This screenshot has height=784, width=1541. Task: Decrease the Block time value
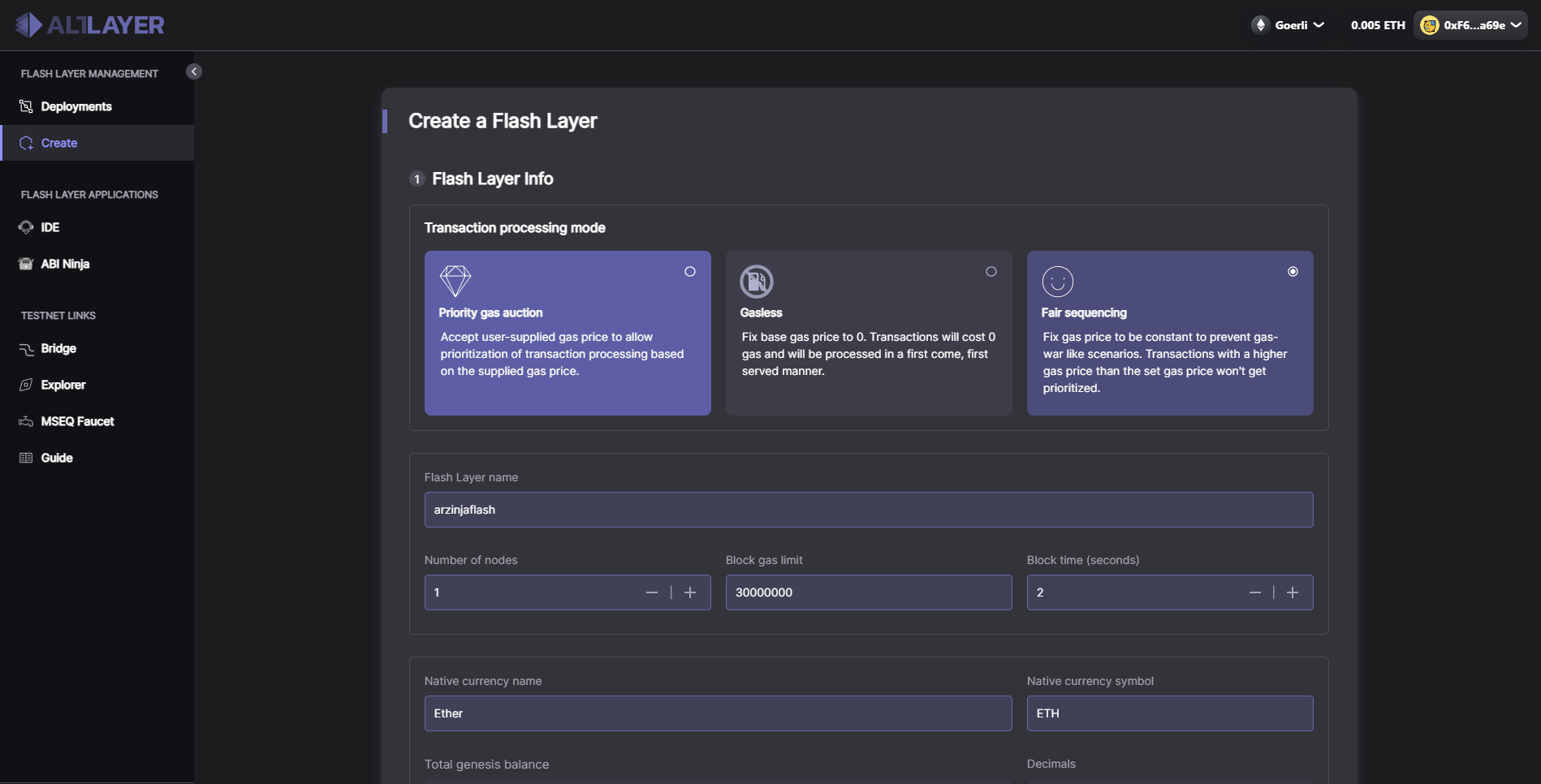tap(1255, 592)
